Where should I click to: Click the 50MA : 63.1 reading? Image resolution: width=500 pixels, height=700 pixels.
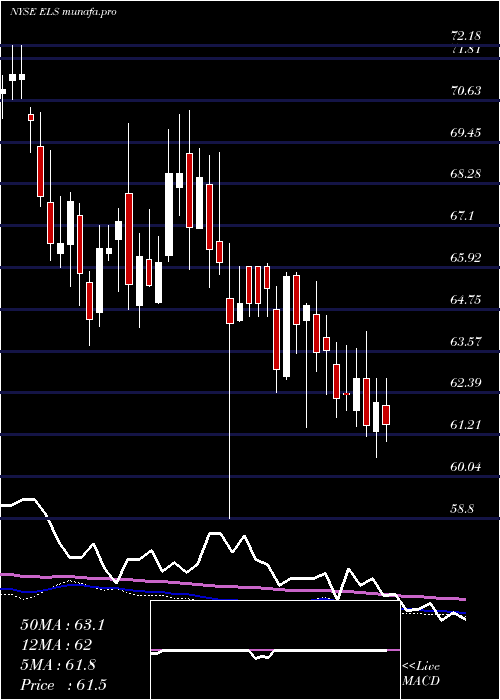pyautogui.click(x=62, y=625)
